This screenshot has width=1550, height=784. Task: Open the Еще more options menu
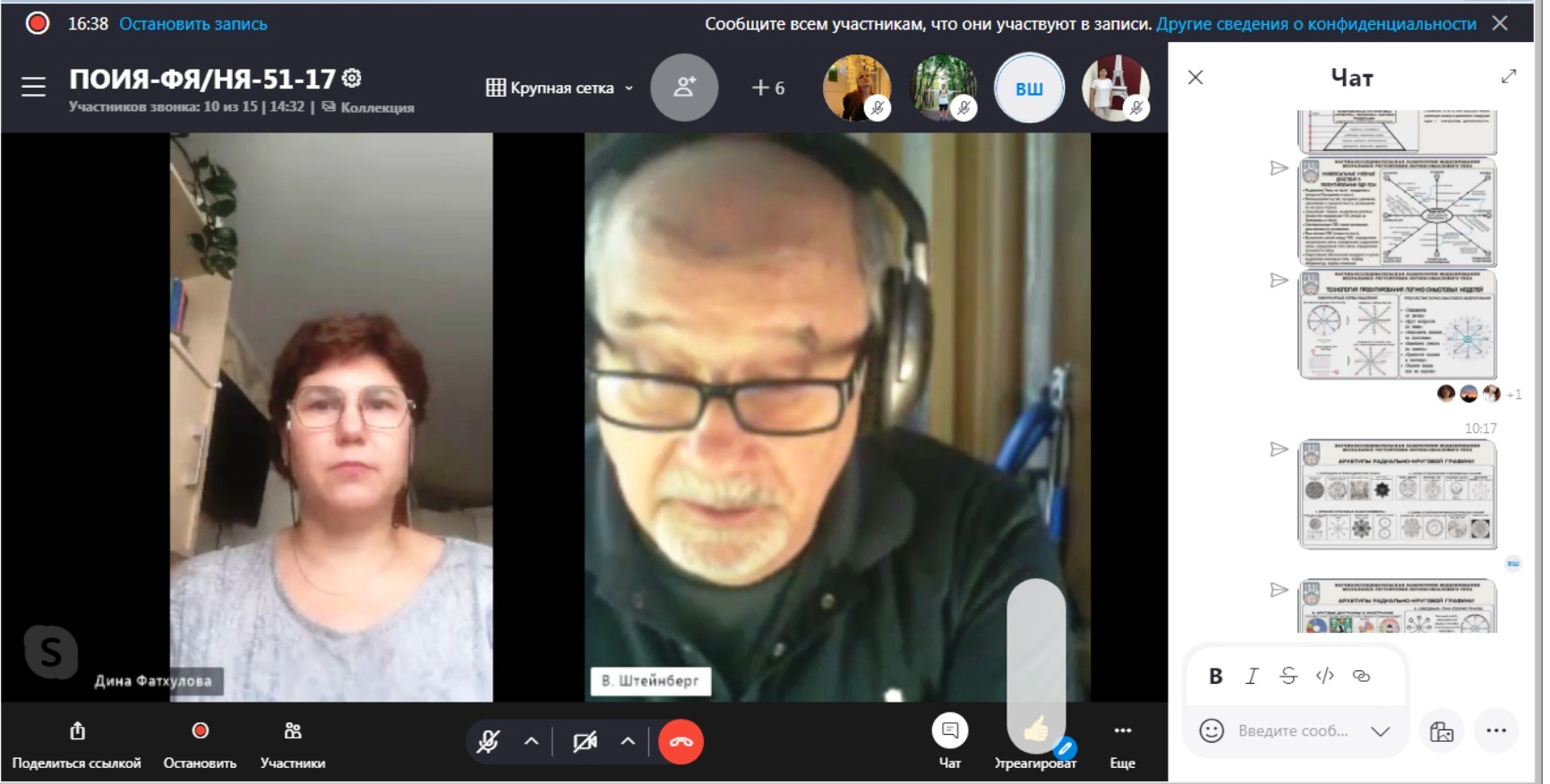[x=1122, y=743]
